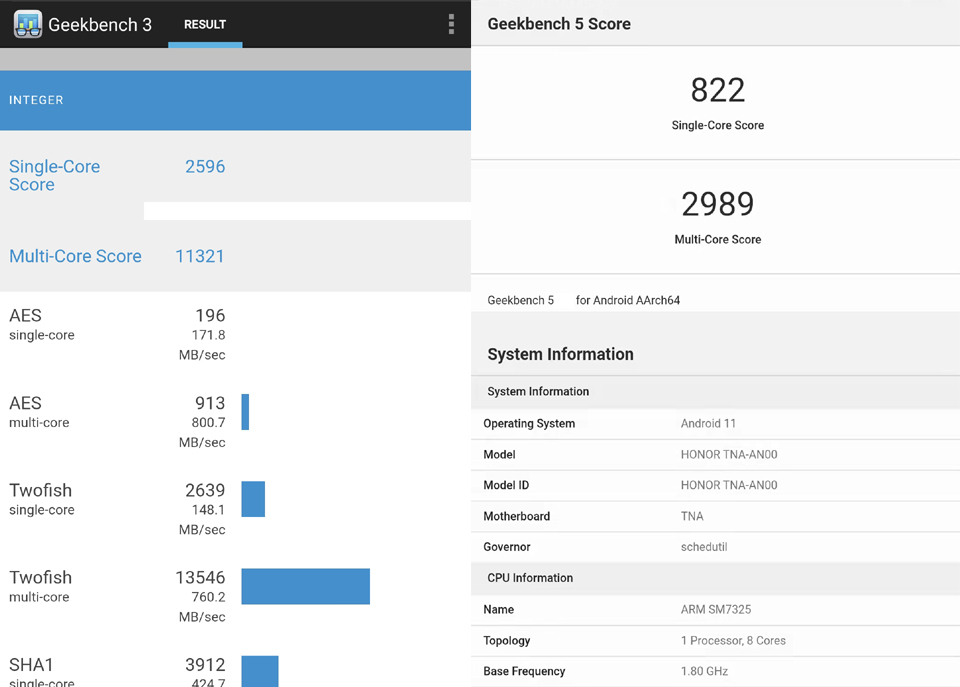960x687 pixels.
Task: Select the Governor row label
Action: point(507,547)
